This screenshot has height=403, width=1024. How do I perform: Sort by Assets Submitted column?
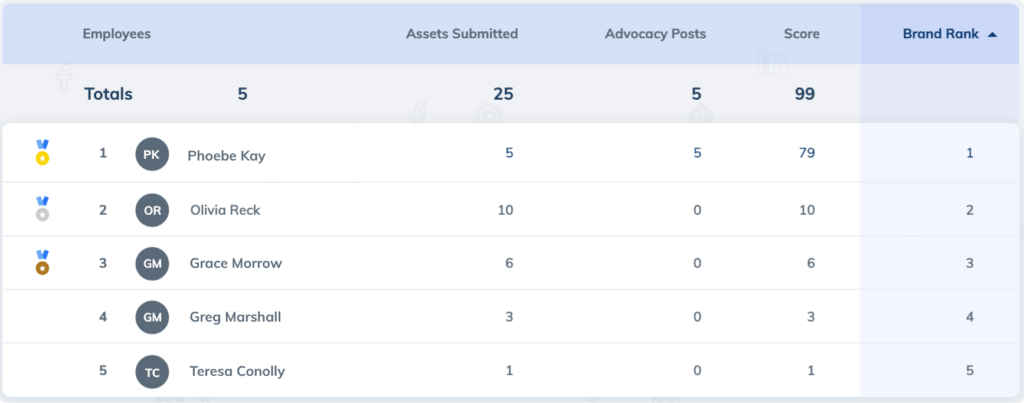pyautogui.click(x=462, y=34)
